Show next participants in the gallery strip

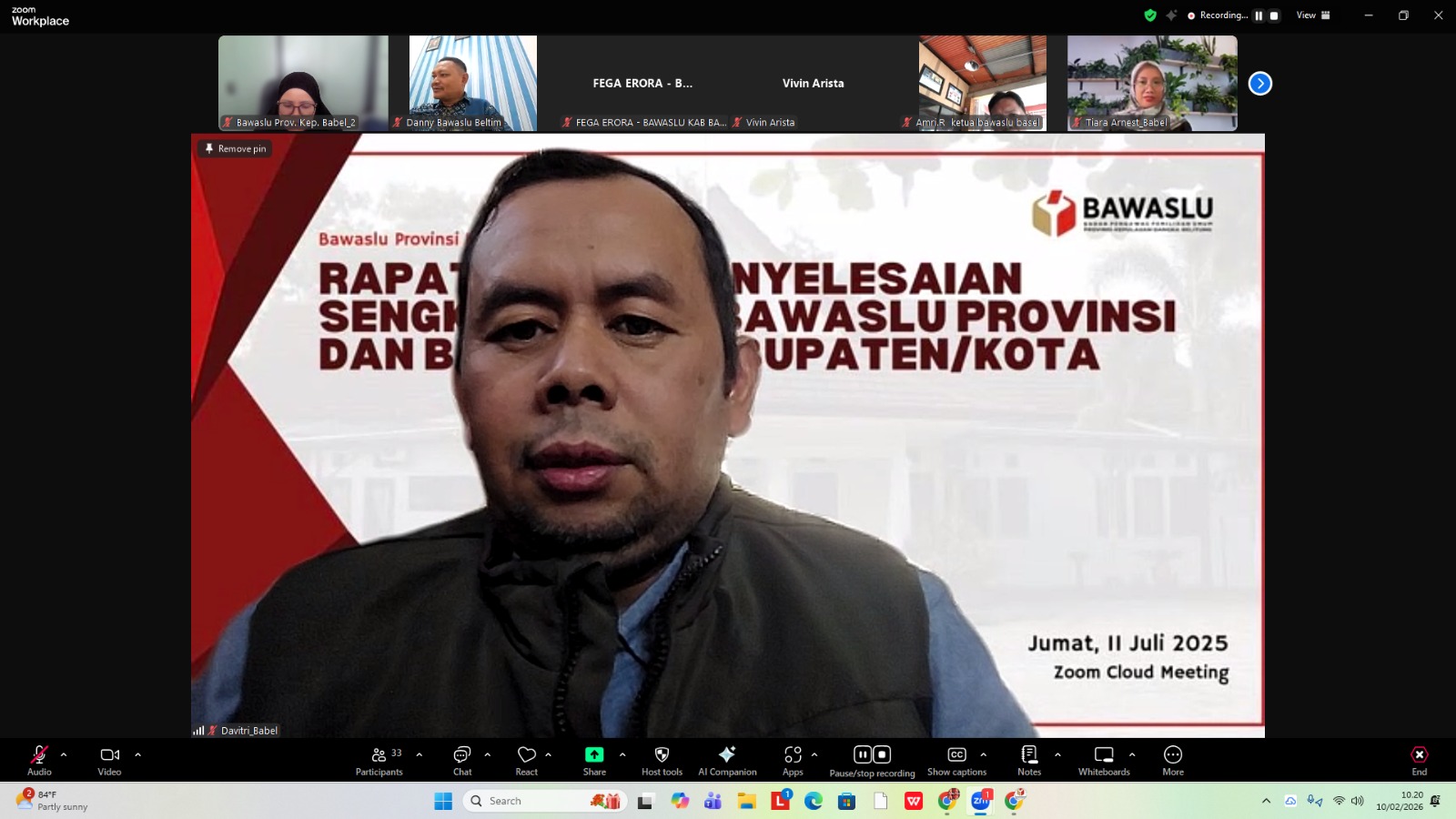1260,84
